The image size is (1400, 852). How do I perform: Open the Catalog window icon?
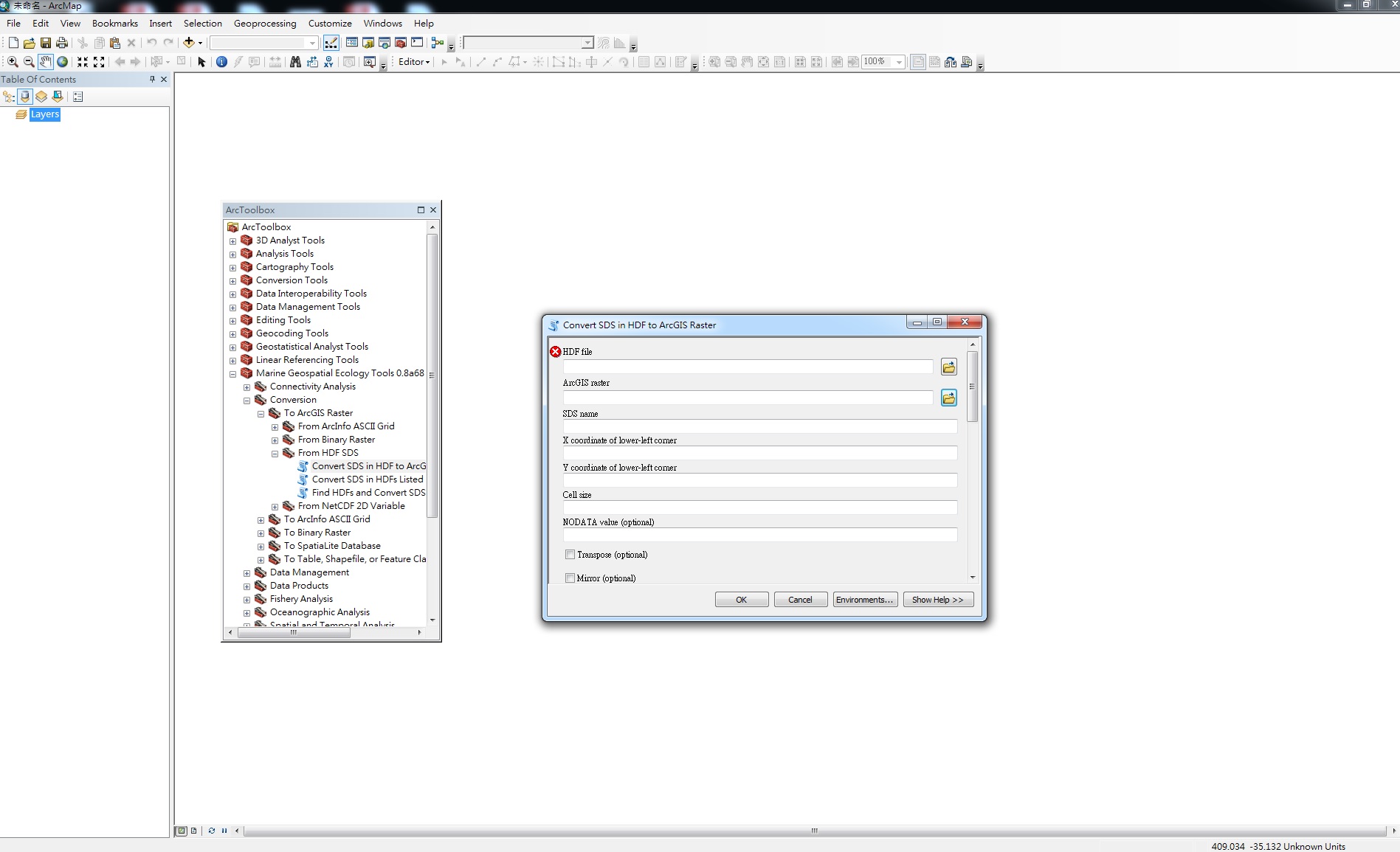tap(368, 43)
